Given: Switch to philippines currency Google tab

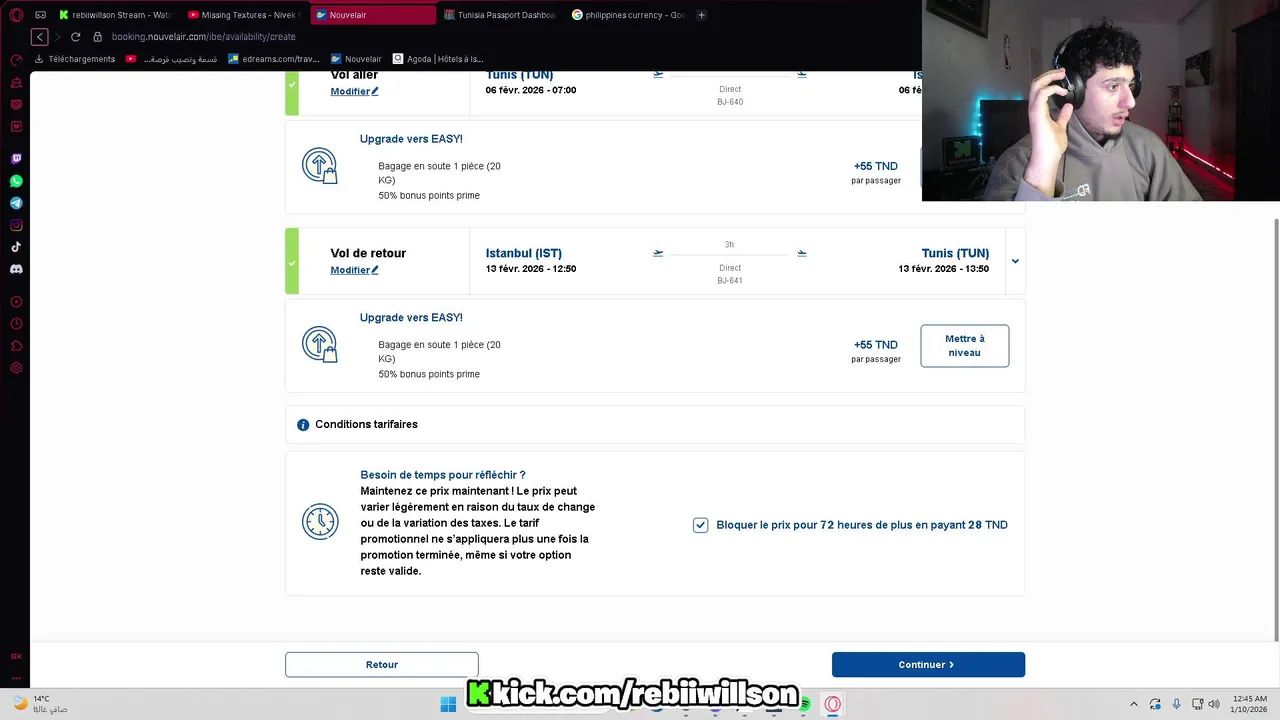Looking at the screenshot, I should coord(629,15).
